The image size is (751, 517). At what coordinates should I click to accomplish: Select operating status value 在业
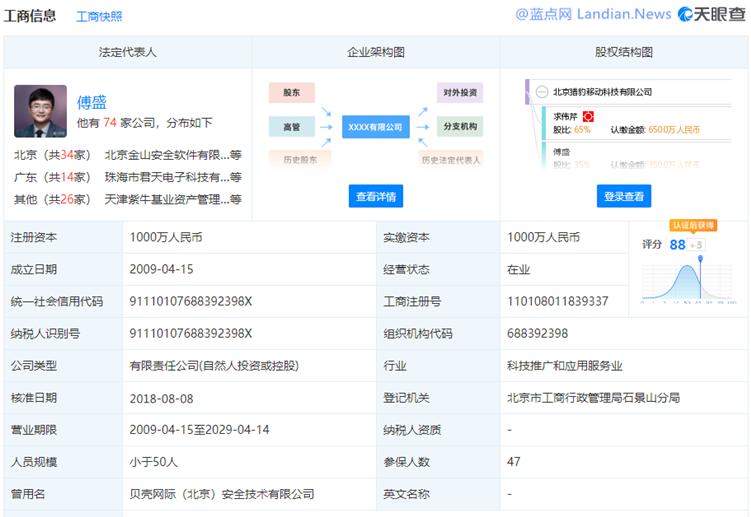518,269
